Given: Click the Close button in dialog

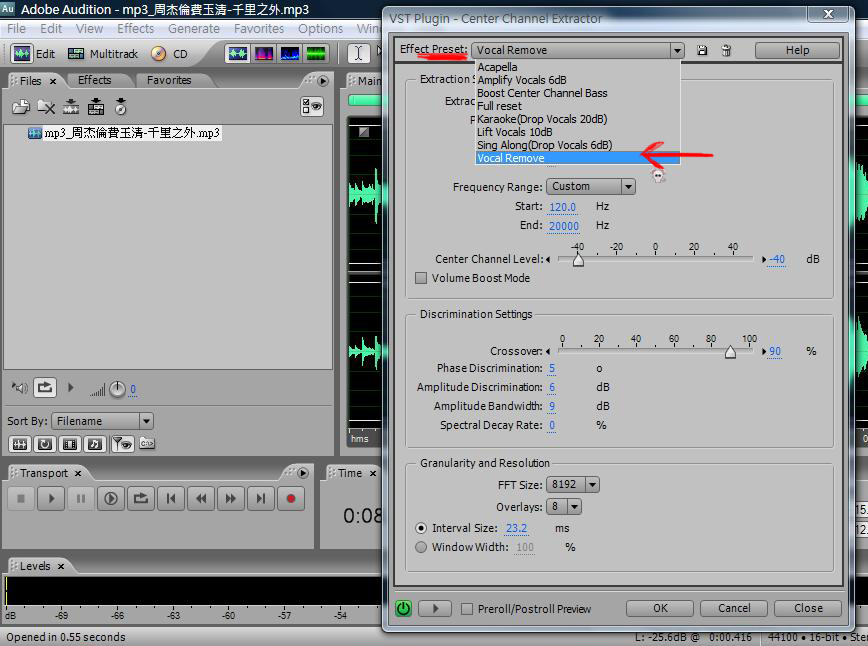Looking at the screenshot, I should [808, 608].
